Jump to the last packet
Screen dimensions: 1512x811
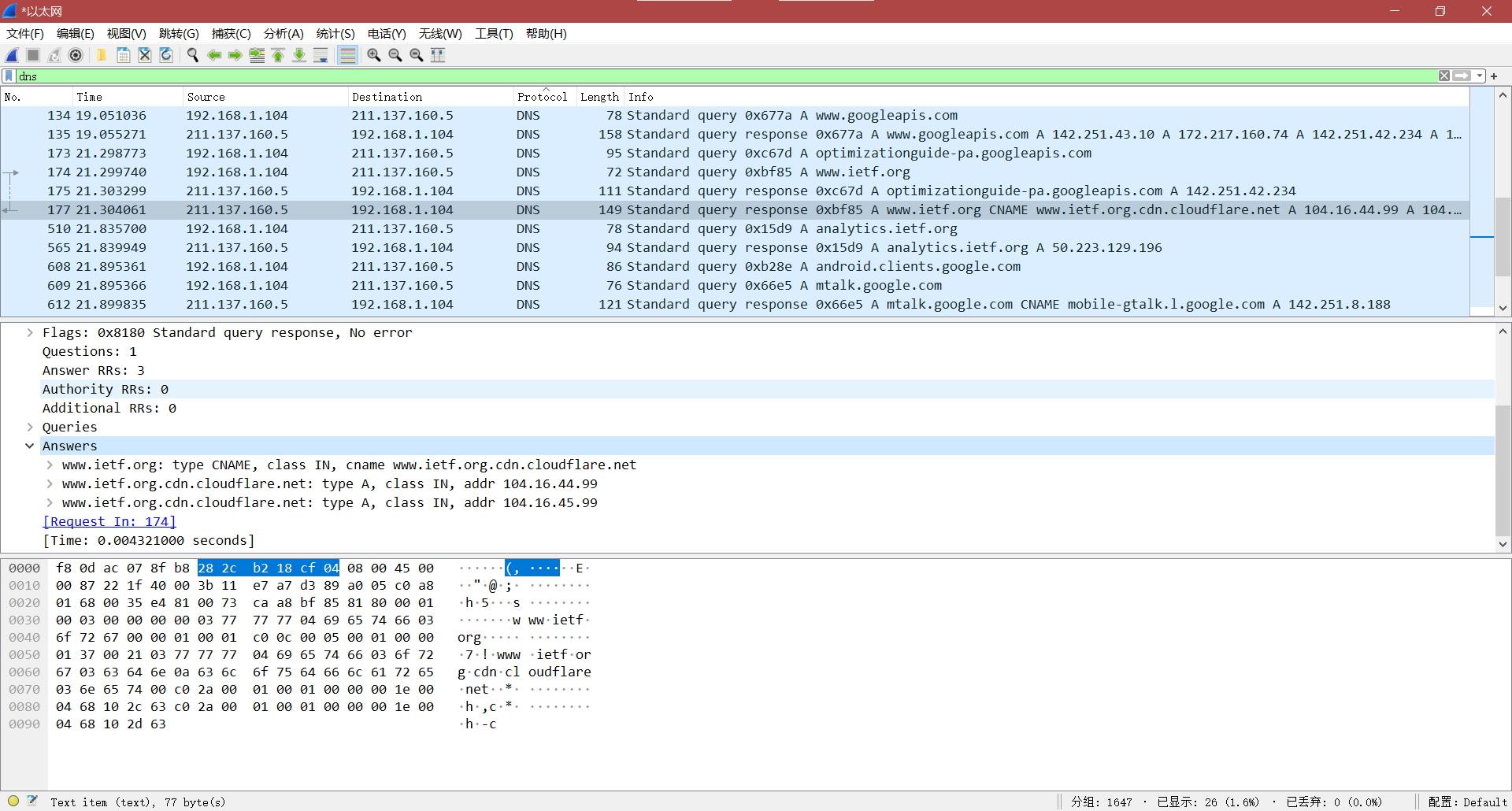(x=298, y=55)
